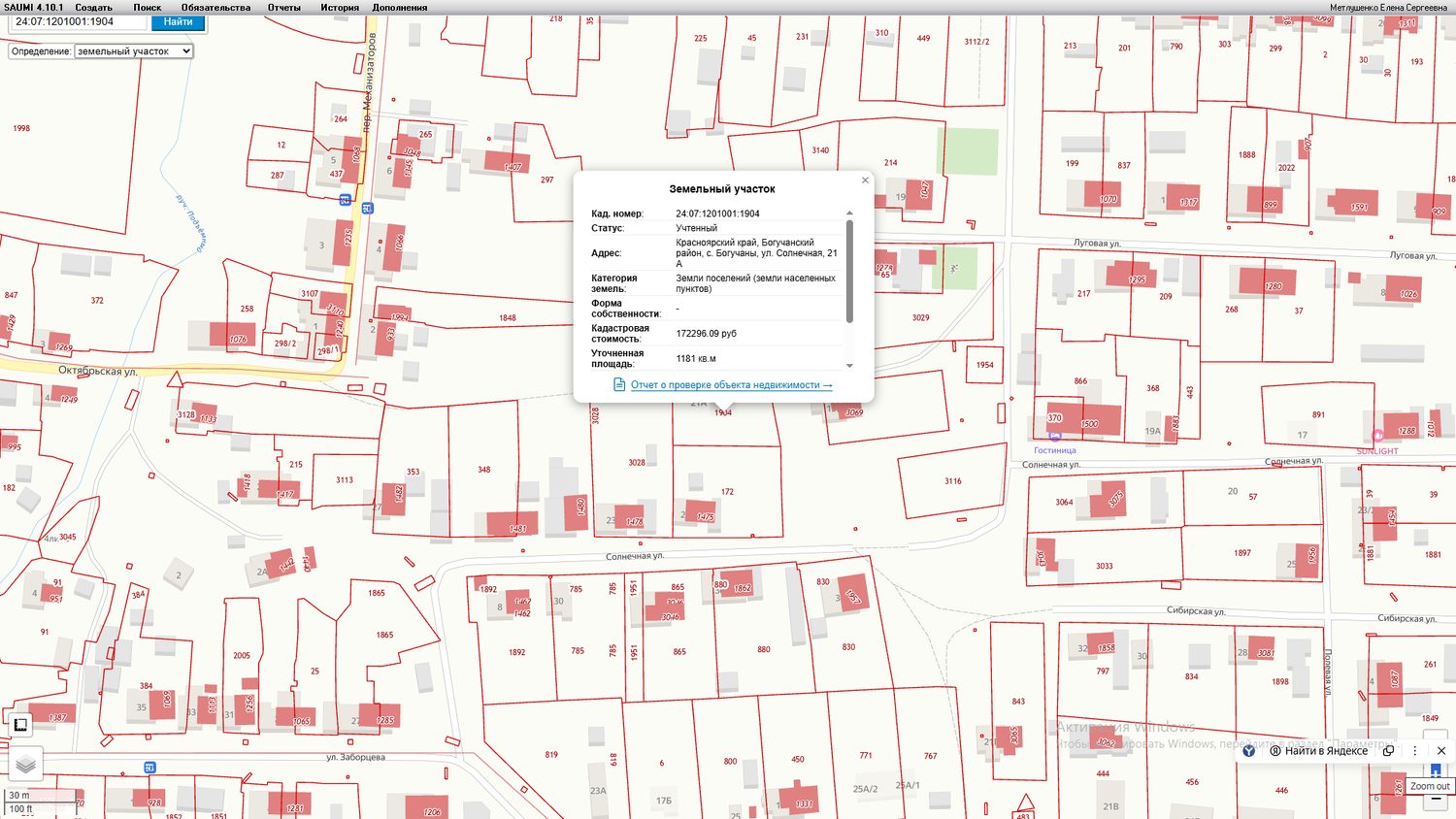Click the 'Учтенный' status value

point(697,228)
